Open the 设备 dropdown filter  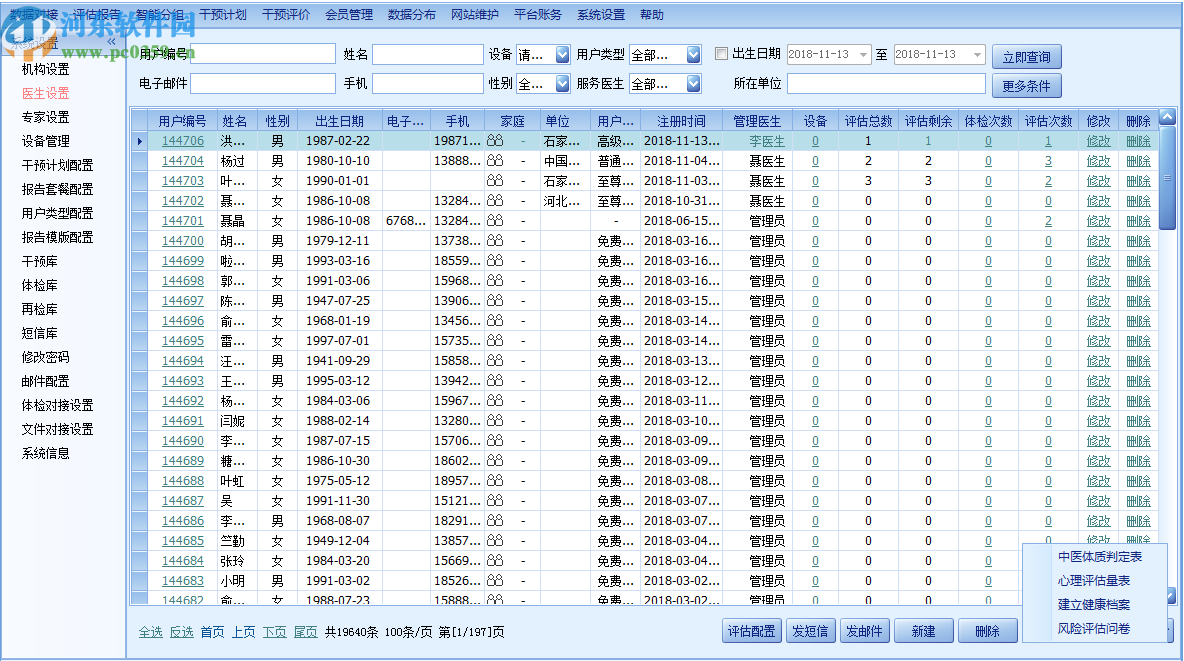click(562, 55)
